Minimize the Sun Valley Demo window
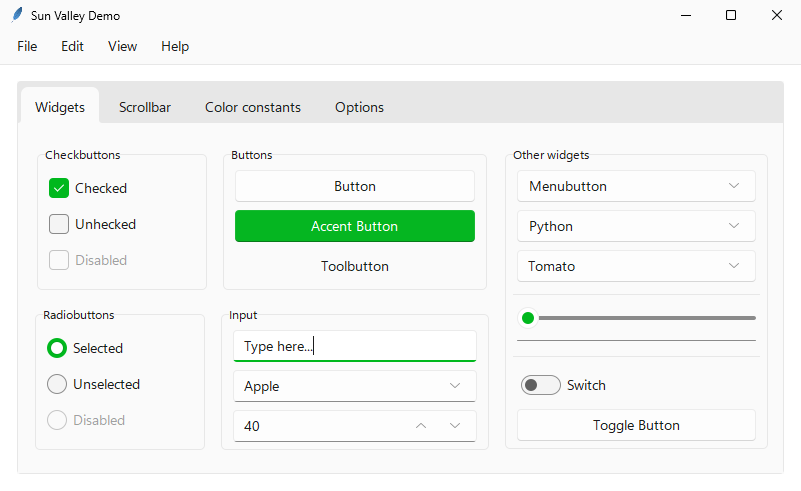 (686, 15)
